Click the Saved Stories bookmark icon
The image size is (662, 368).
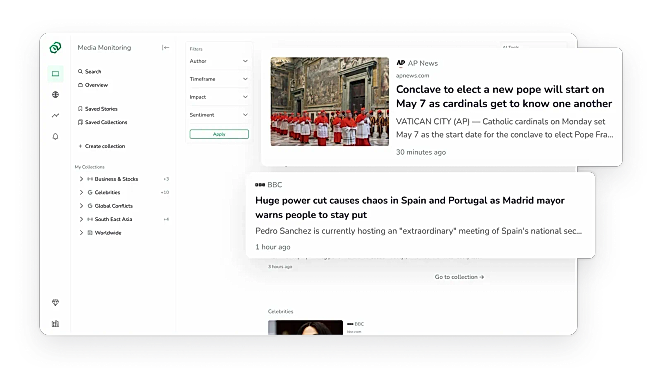pos(80,109)
